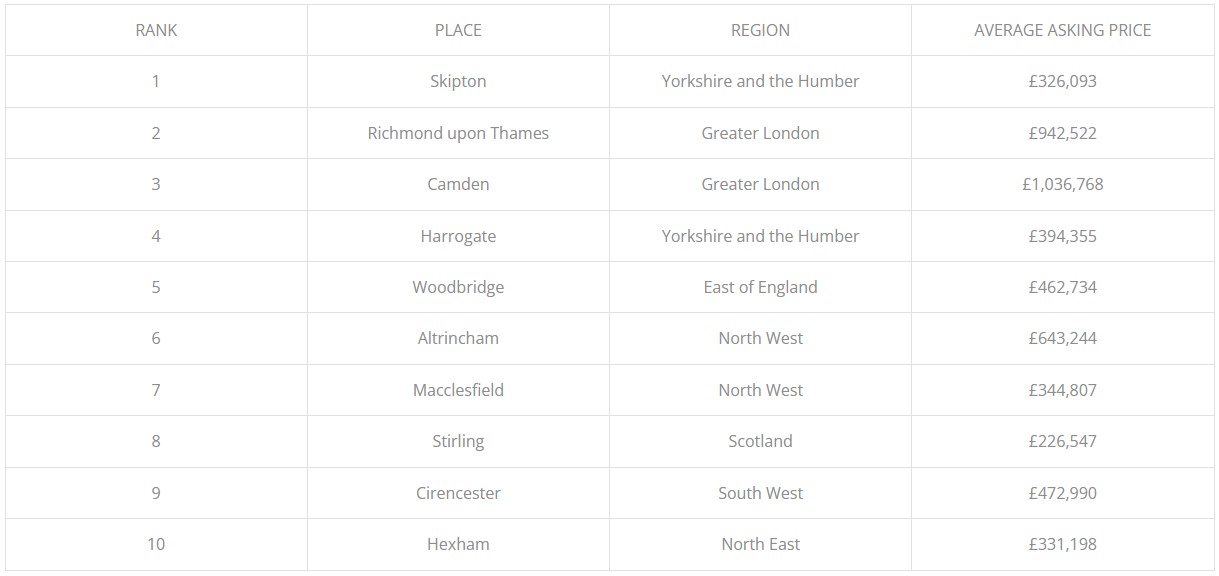This screenshot has height=576, width=1219.
Task: Click the Macclesfield place cell
Action: pos(458,390)
